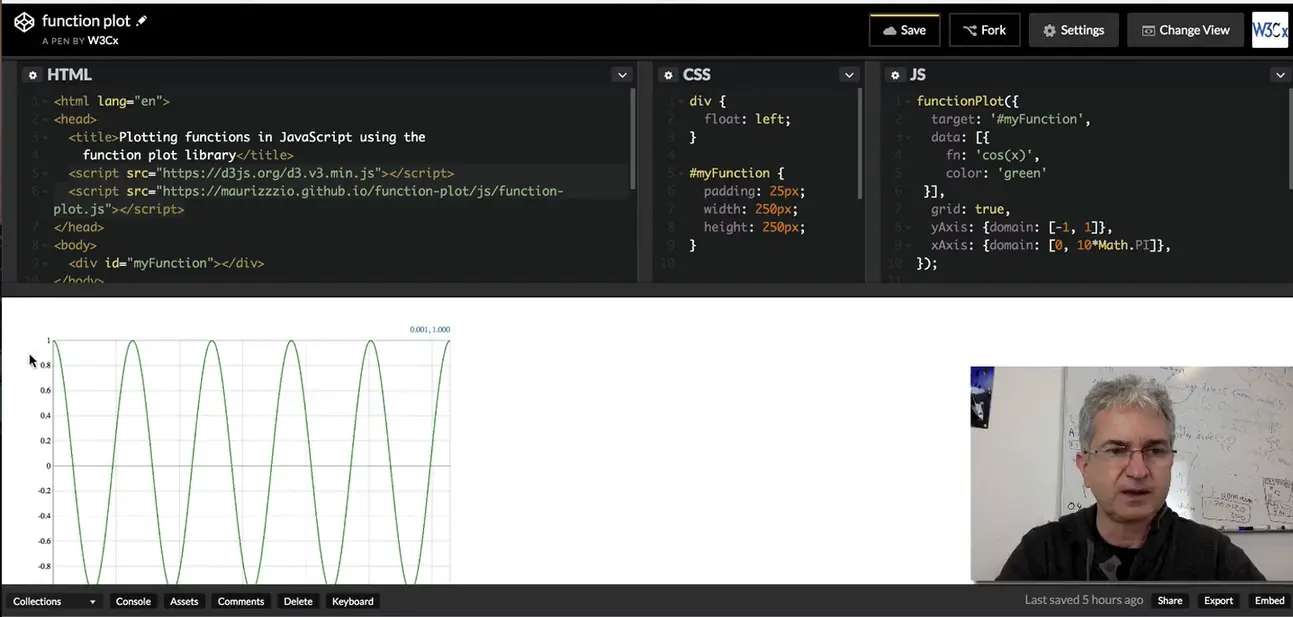Click the function plot pen title
Viewport: 1293px width, 617px height.
86,20
